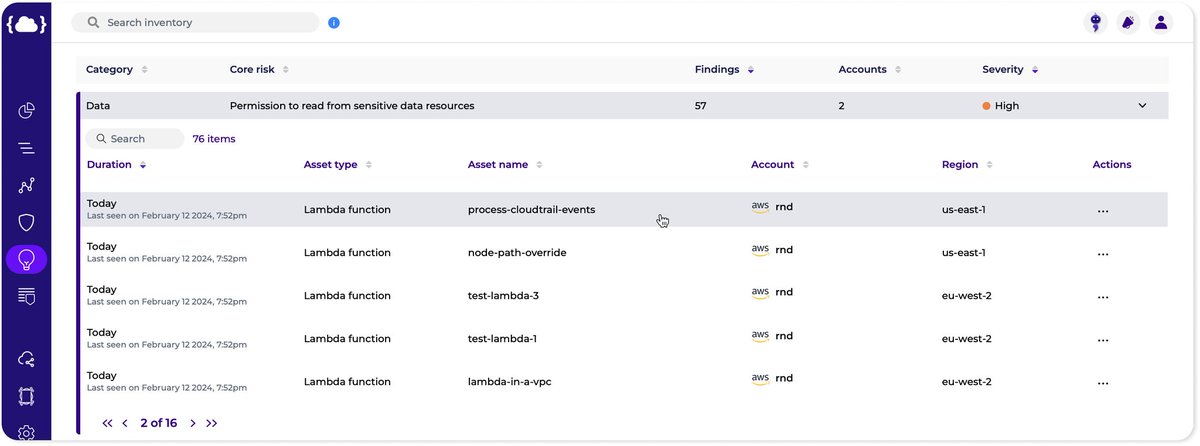Viewport: 1200px width, 446px height.
Task: Open the user profile icon
Action: point(1161,22)
